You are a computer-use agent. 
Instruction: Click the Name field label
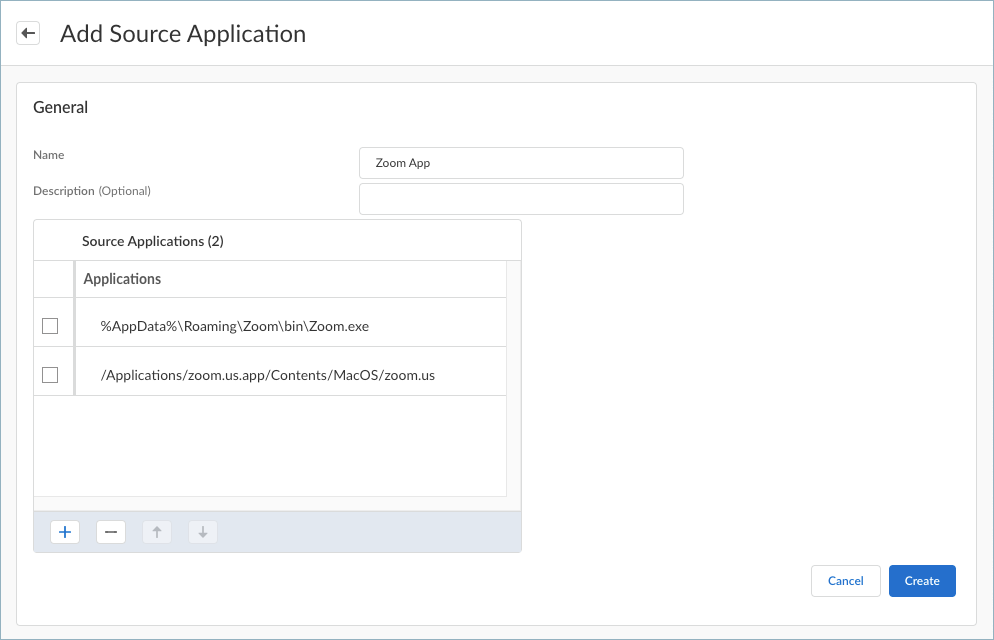click(48, 155)
